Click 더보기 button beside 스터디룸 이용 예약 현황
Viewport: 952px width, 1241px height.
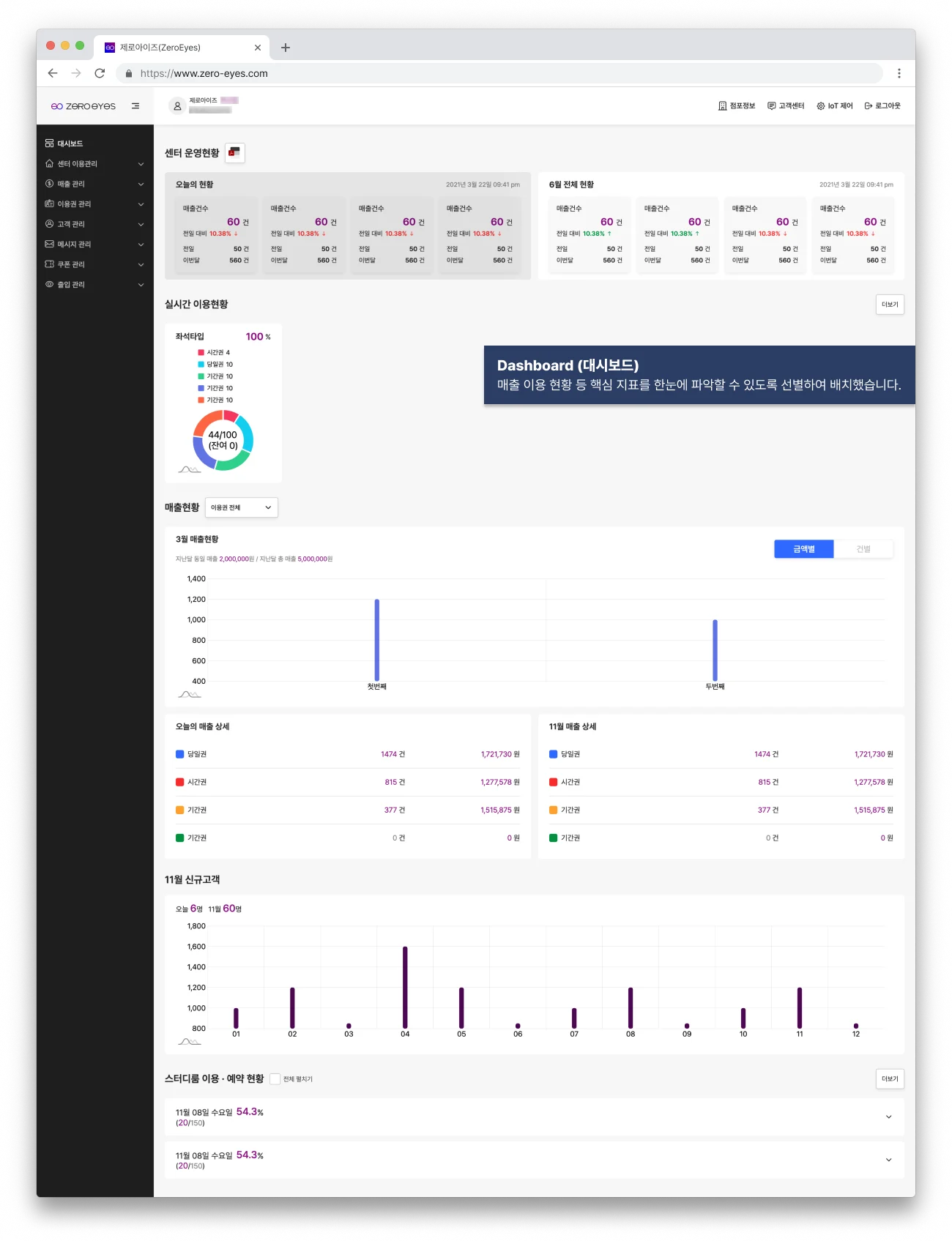pyautogui.click(x=890, y=1078)
